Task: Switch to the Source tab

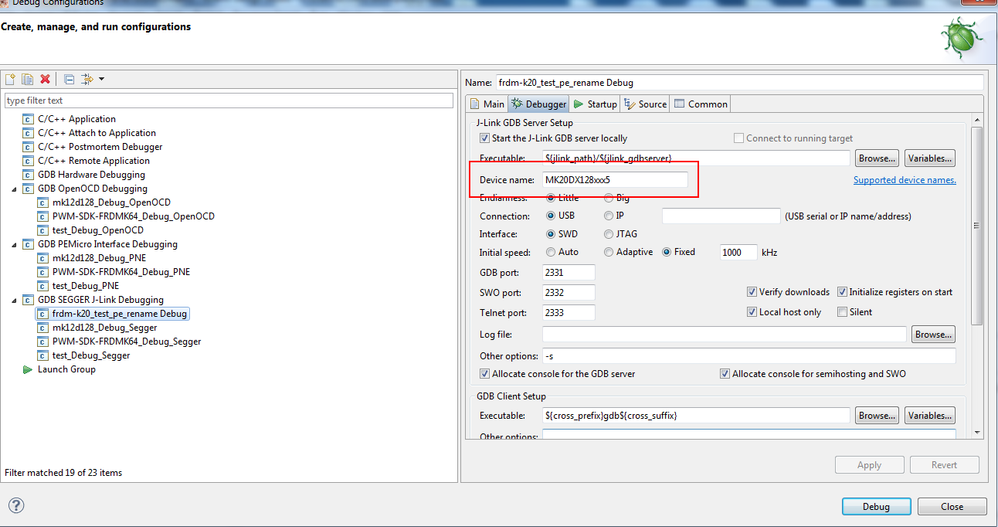Action: pyautogui.click(x=645, y=104)
